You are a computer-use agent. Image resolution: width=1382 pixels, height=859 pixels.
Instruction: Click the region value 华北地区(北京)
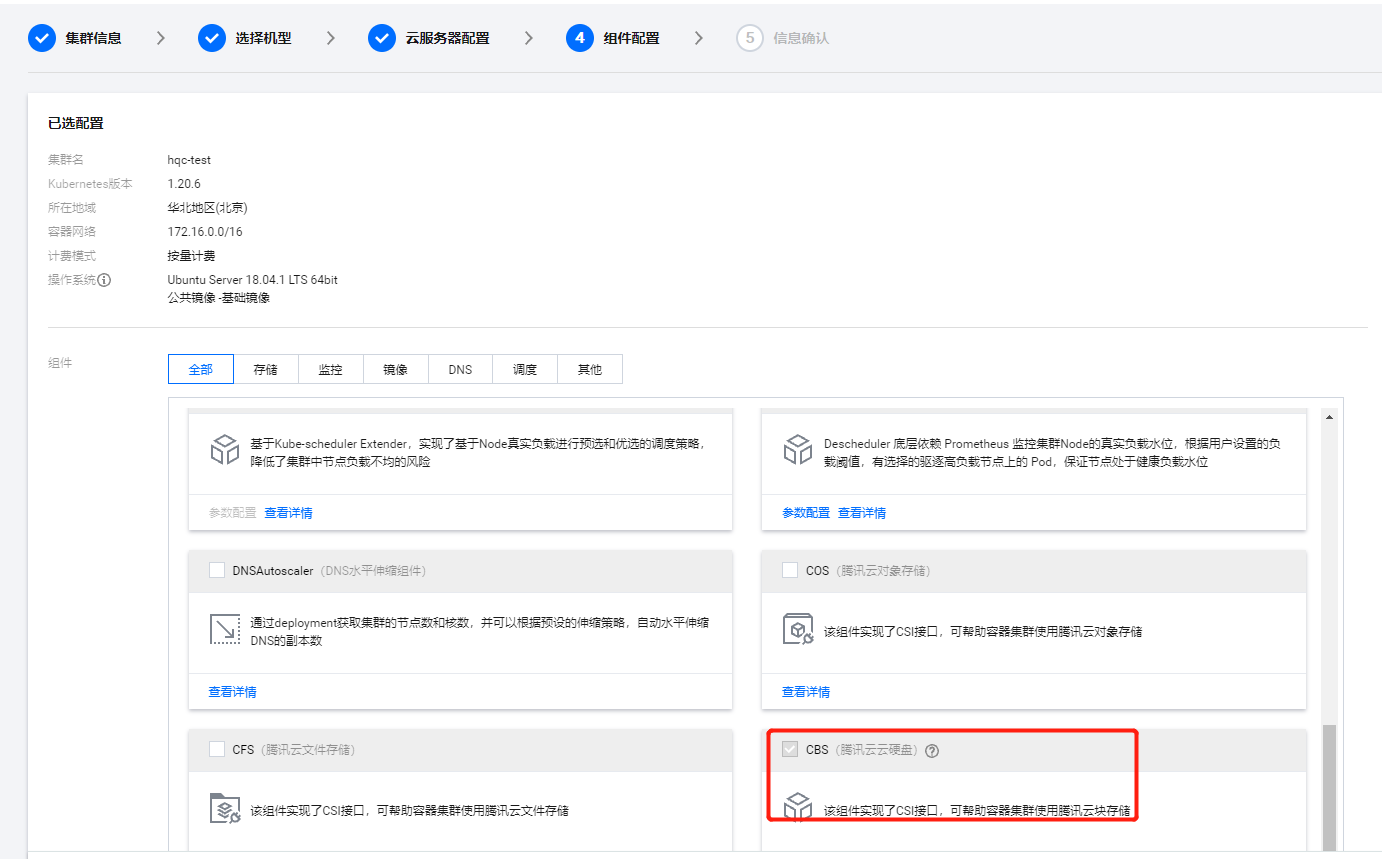[x=208, y=208]
